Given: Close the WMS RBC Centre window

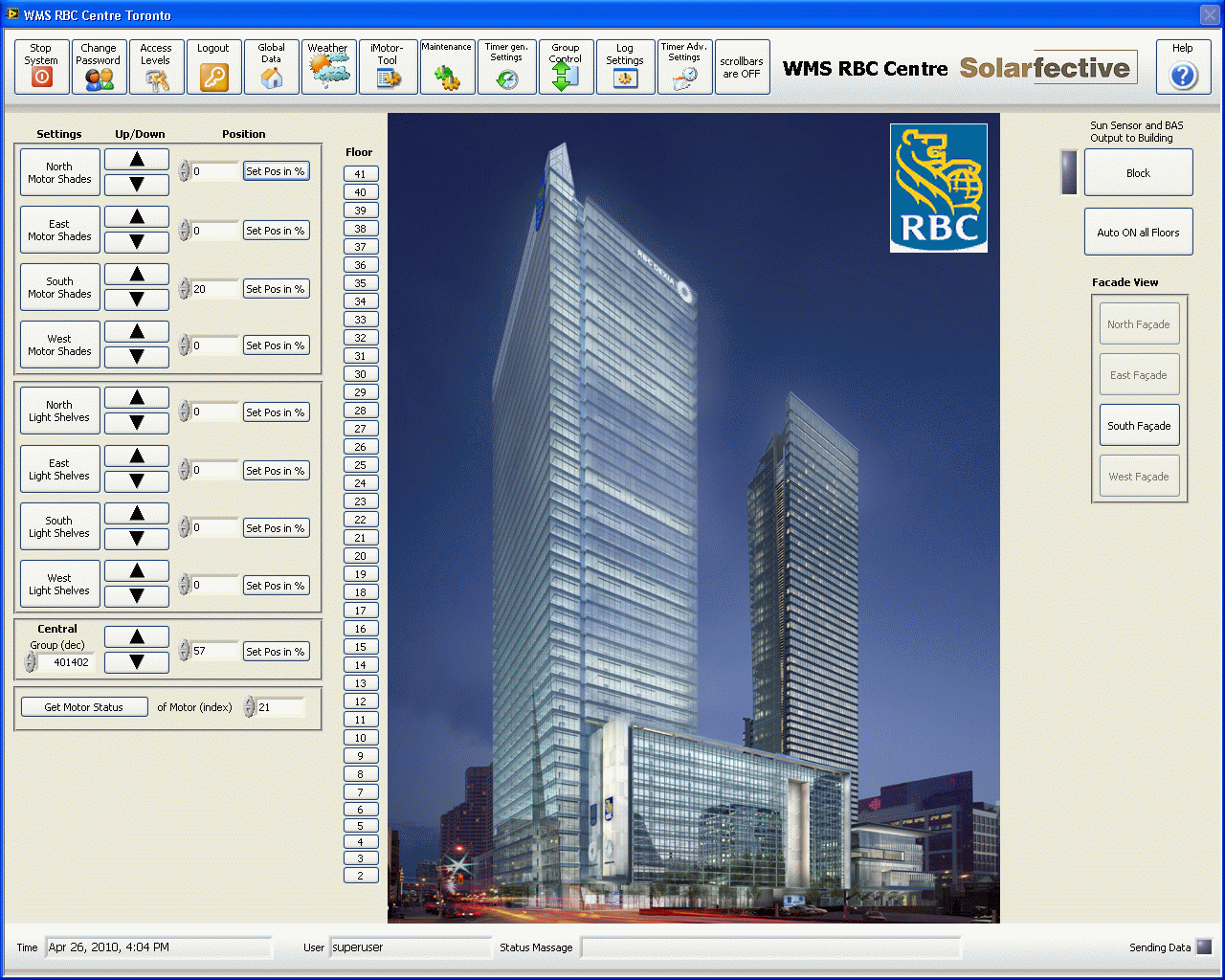Looking at the screenshot, I should pos(1210,14).
